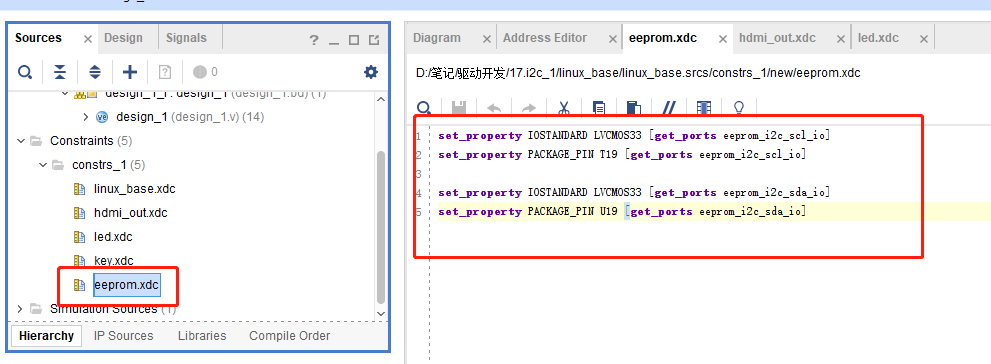The width and height of the screenshot is (991, 364).
Task: Switch to led.xdc editor tab
Action: 878,38
